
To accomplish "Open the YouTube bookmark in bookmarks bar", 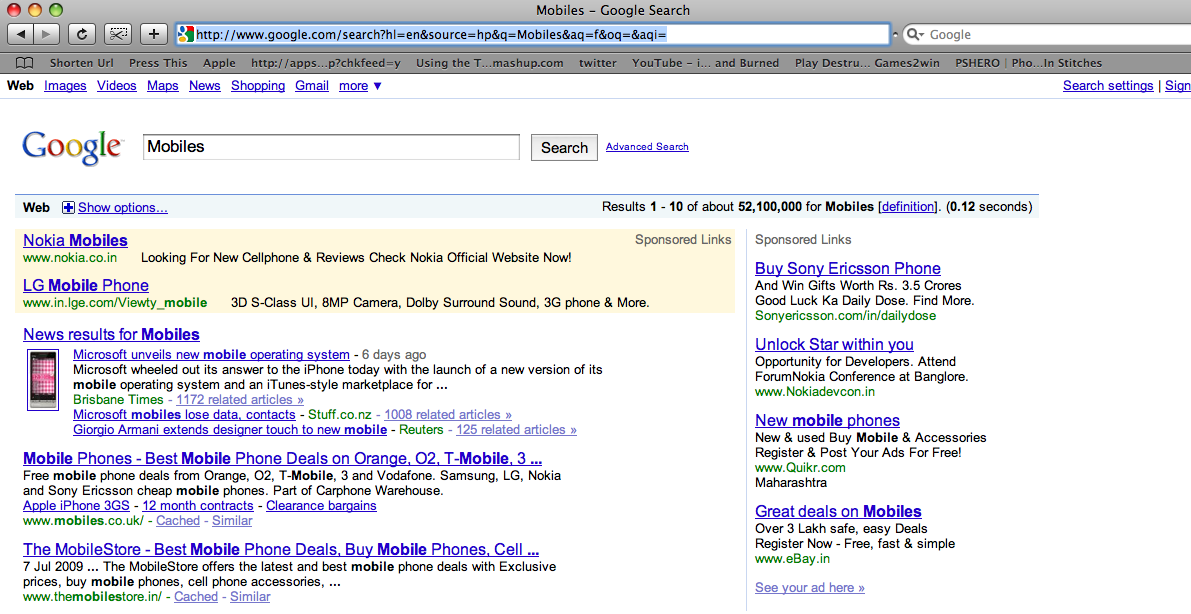I will [x=706, y=63].
